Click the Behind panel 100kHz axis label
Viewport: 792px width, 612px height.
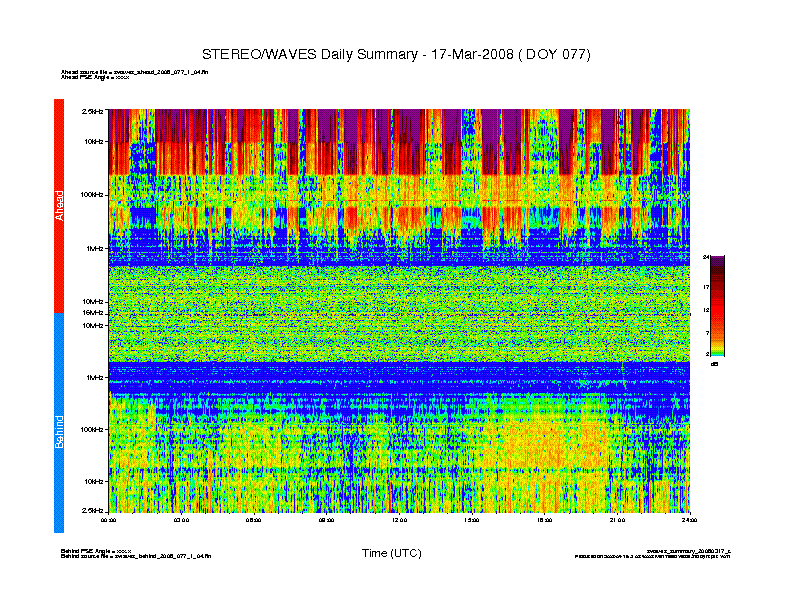click(x=92, y=429)
